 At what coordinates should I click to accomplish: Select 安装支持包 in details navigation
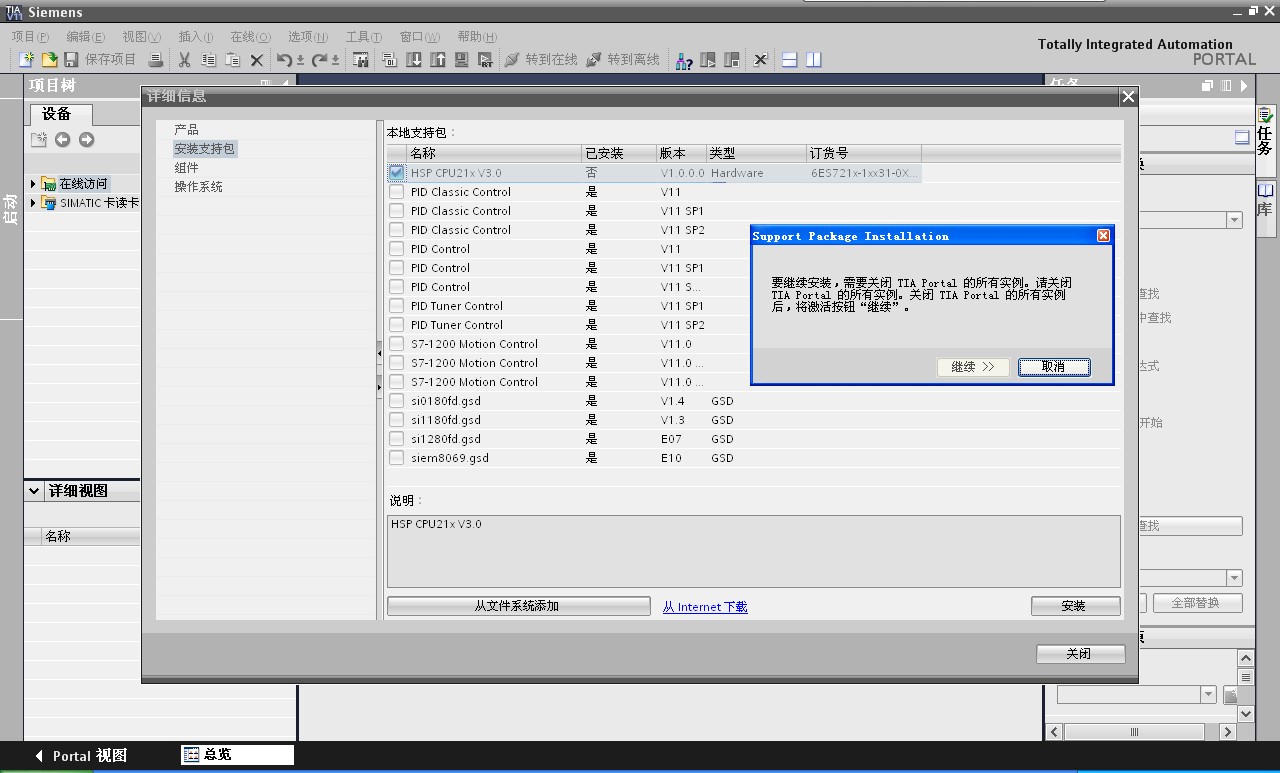coord(205,149)
